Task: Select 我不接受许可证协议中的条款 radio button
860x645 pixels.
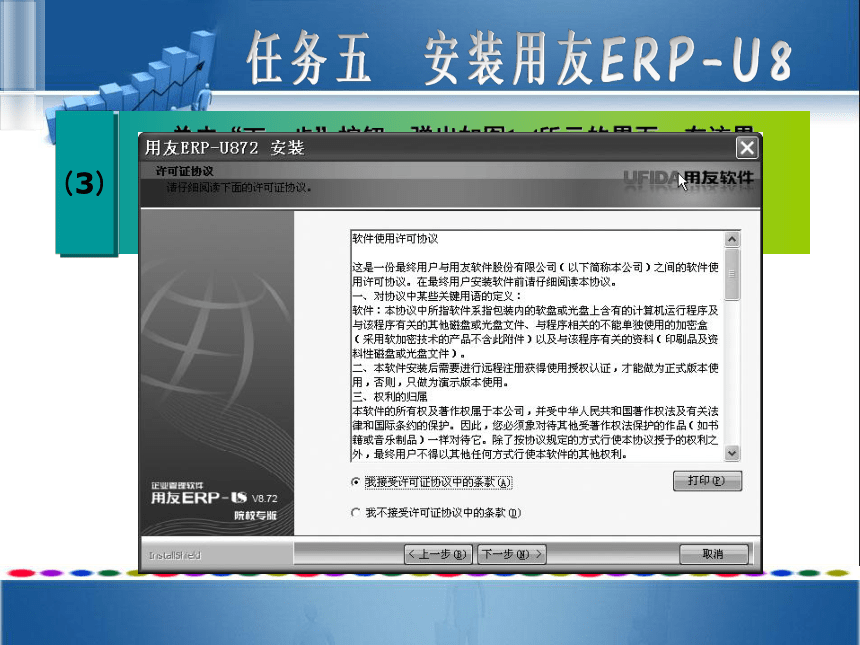Action: coord(355,513)
